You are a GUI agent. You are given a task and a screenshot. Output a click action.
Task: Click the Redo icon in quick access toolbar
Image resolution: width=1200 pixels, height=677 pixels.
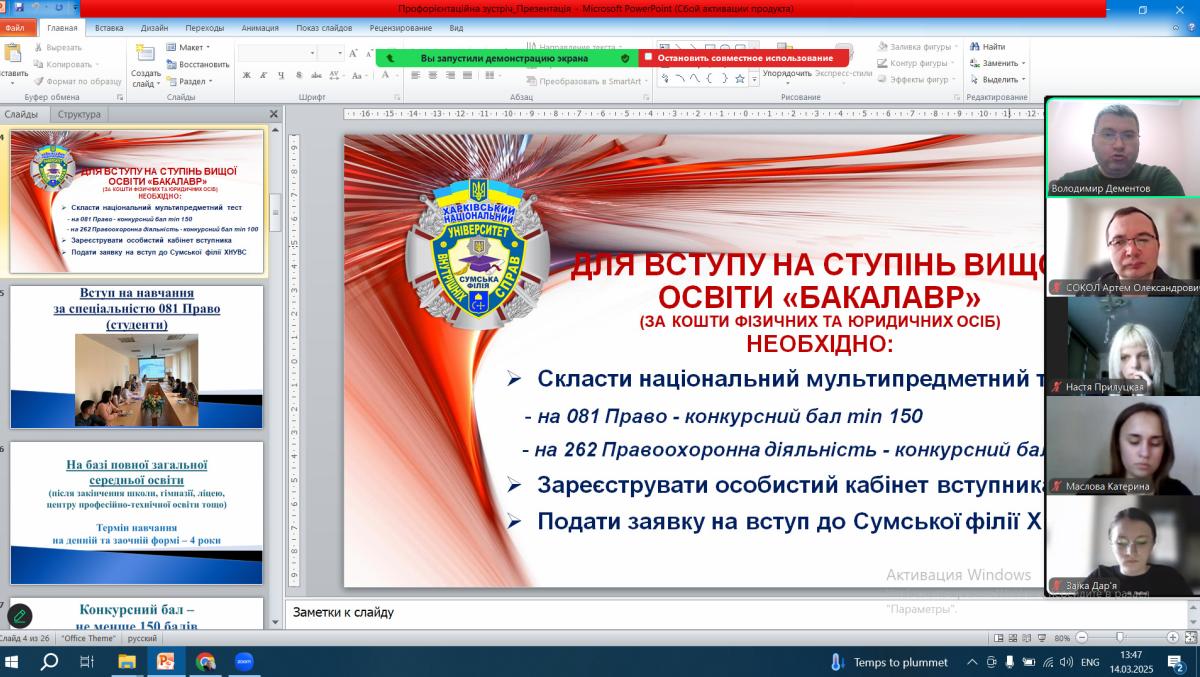point(58,8)
